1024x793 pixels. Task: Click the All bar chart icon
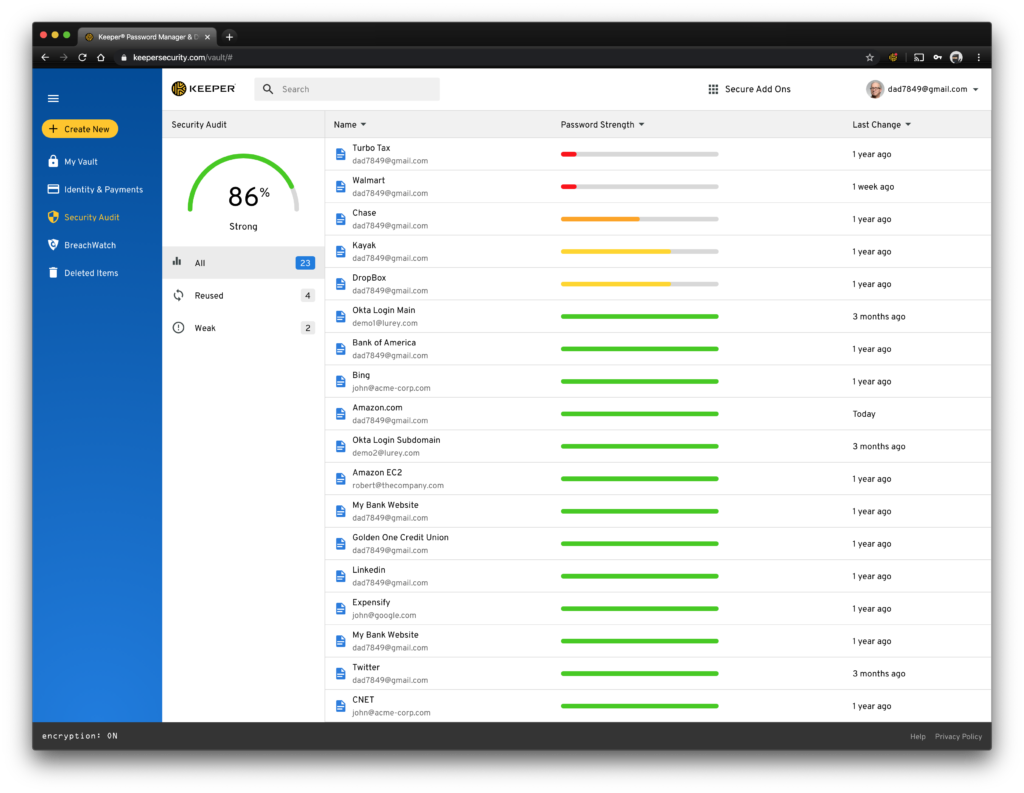(x=177, y=261)
